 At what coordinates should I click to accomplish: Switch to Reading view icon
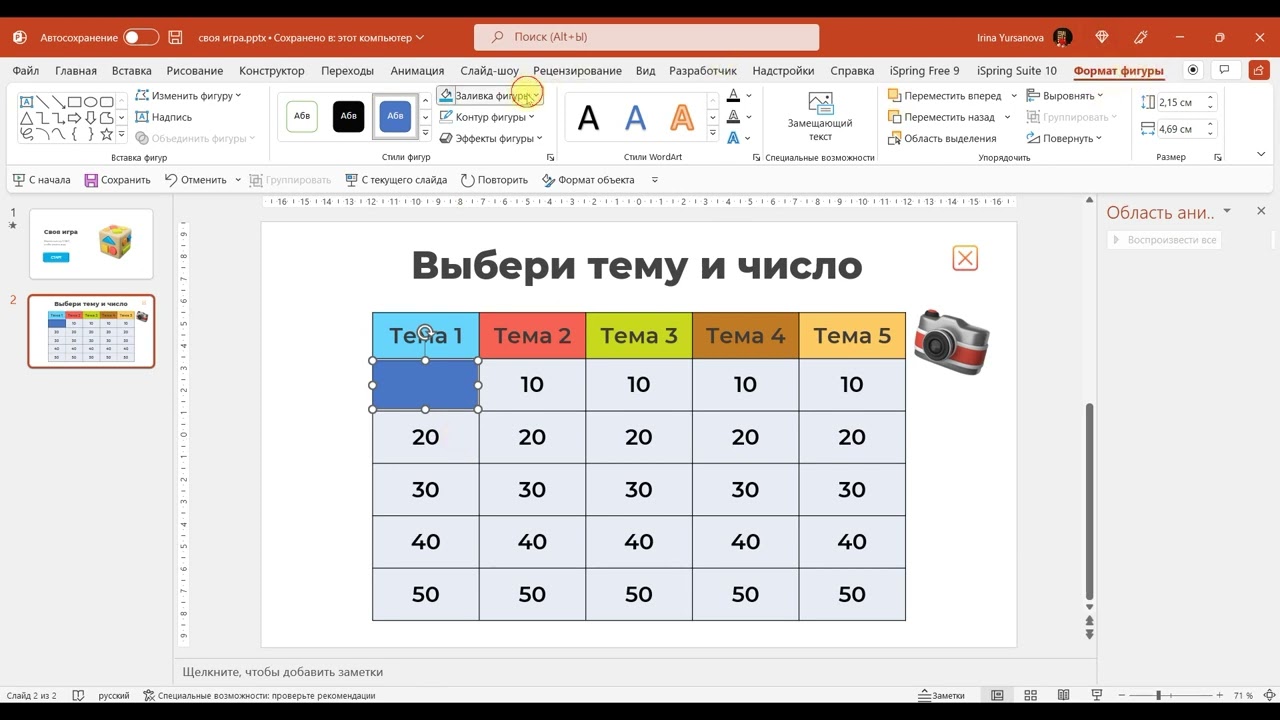[1063, 695]
